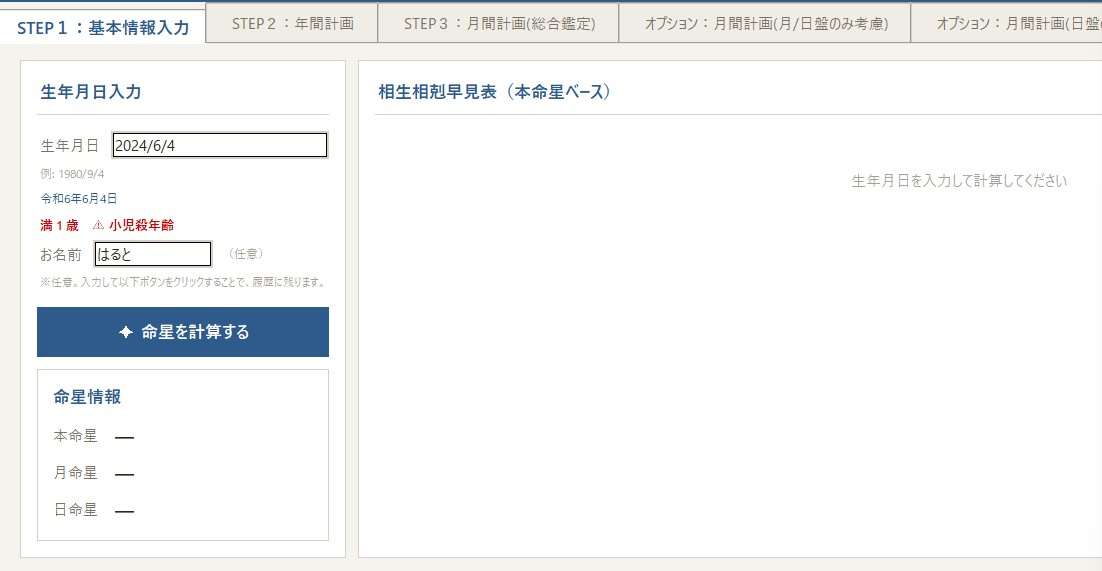Image resolution: width=1102 pixels, height=571 pixels.
Task: Click the 本命星 row label
Action: [75, 436]
